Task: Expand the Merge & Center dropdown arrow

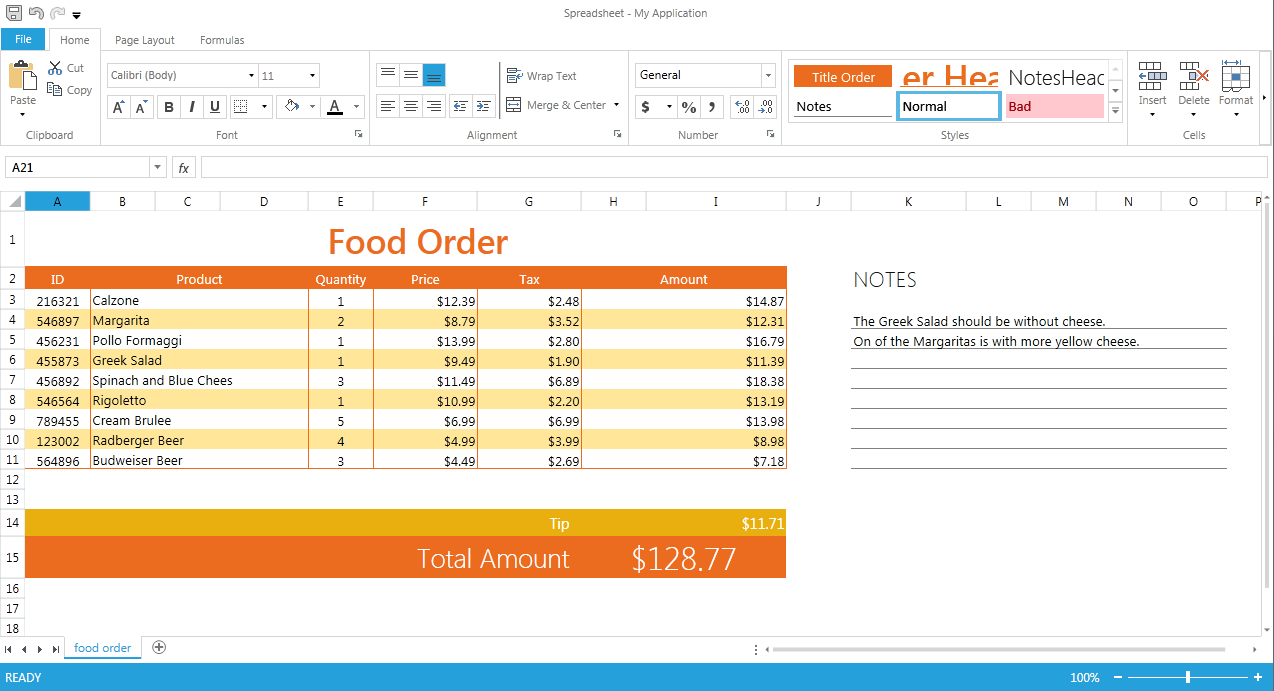Action: pos(617,105)
